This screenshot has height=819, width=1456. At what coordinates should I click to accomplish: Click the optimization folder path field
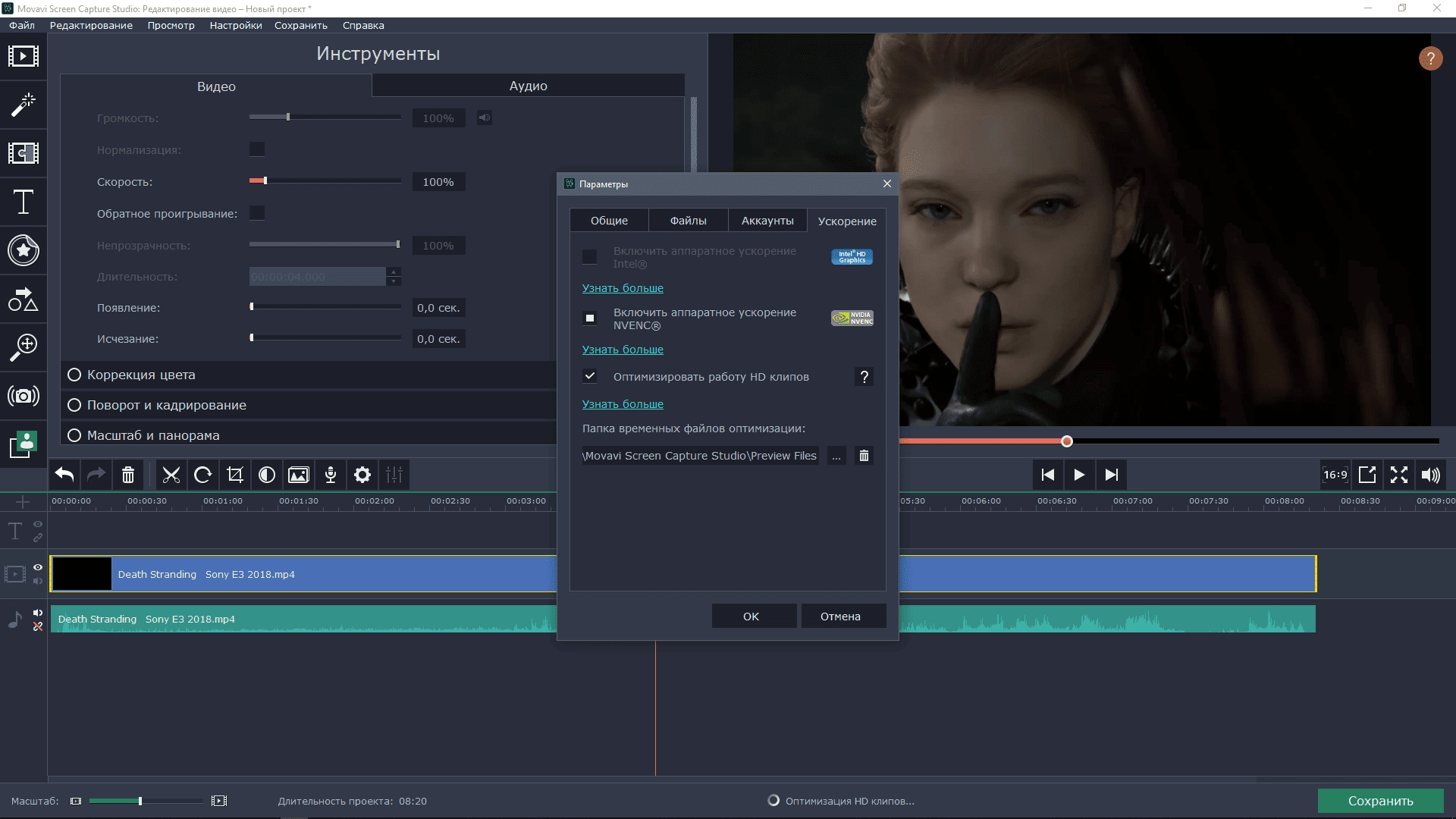(700, 456)
